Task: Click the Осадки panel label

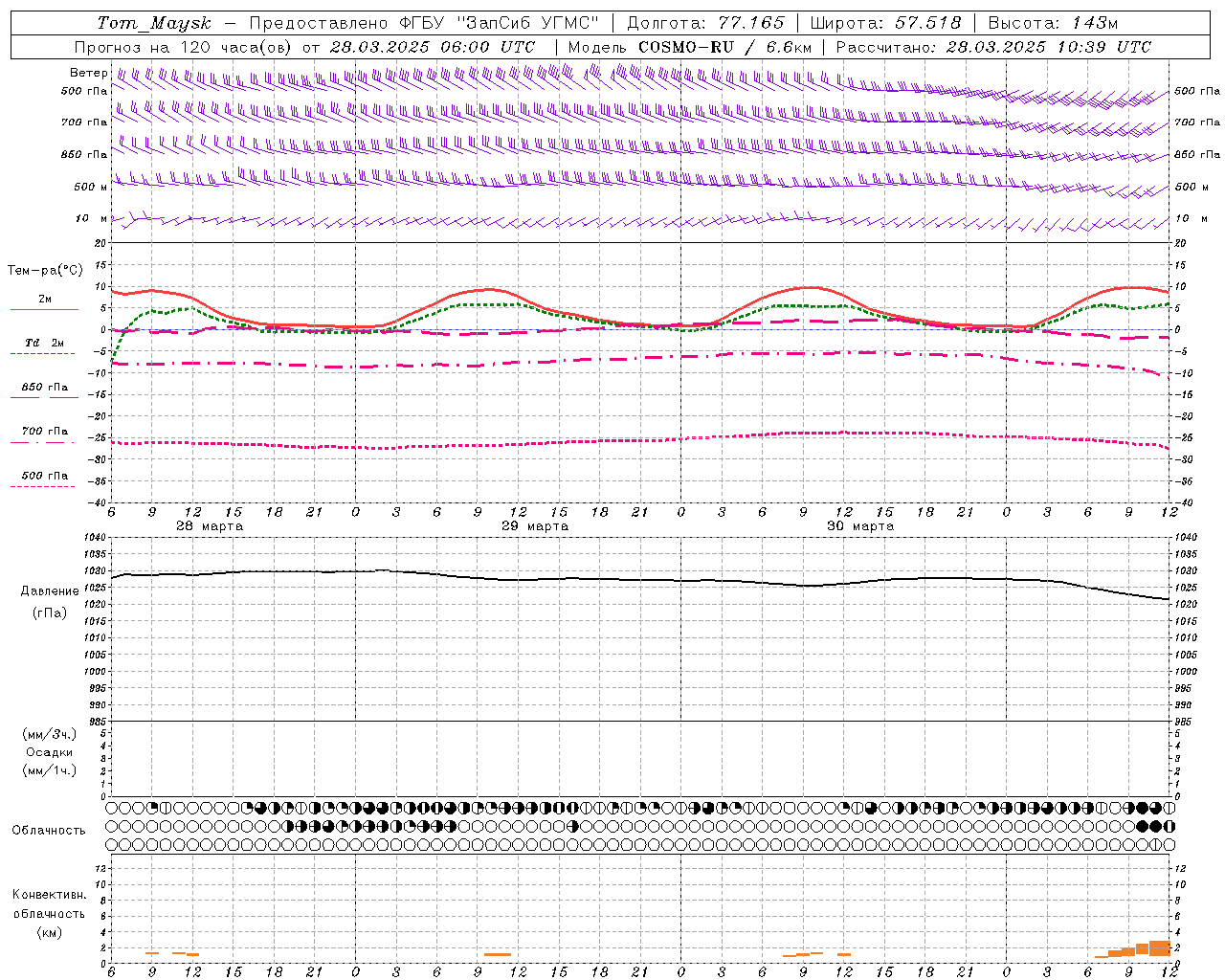Action: (x=50, y=752)
